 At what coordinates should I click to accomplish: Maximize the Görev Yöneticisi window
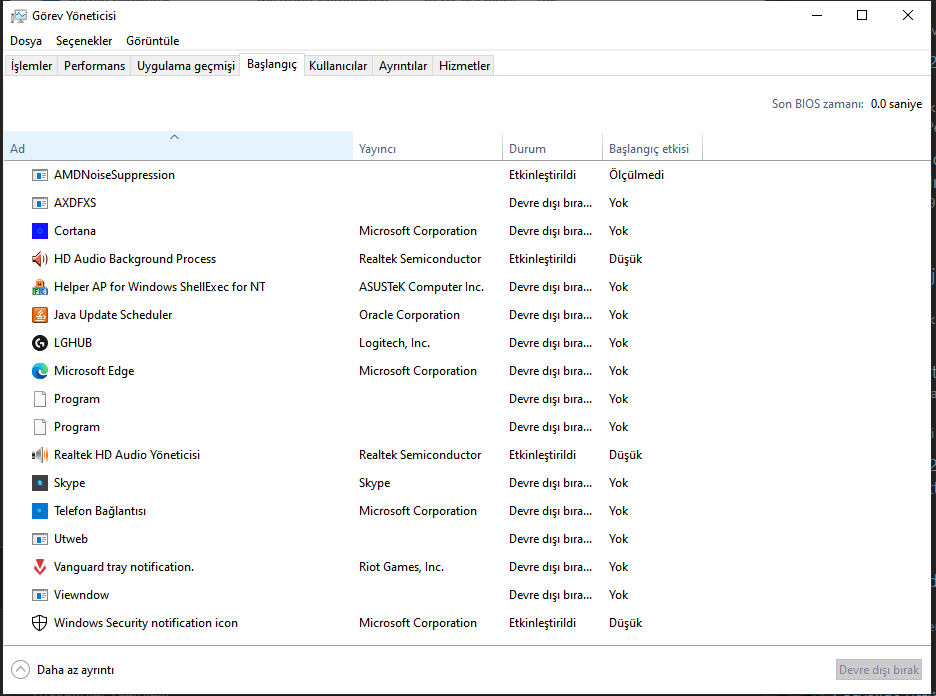[862, 16]
